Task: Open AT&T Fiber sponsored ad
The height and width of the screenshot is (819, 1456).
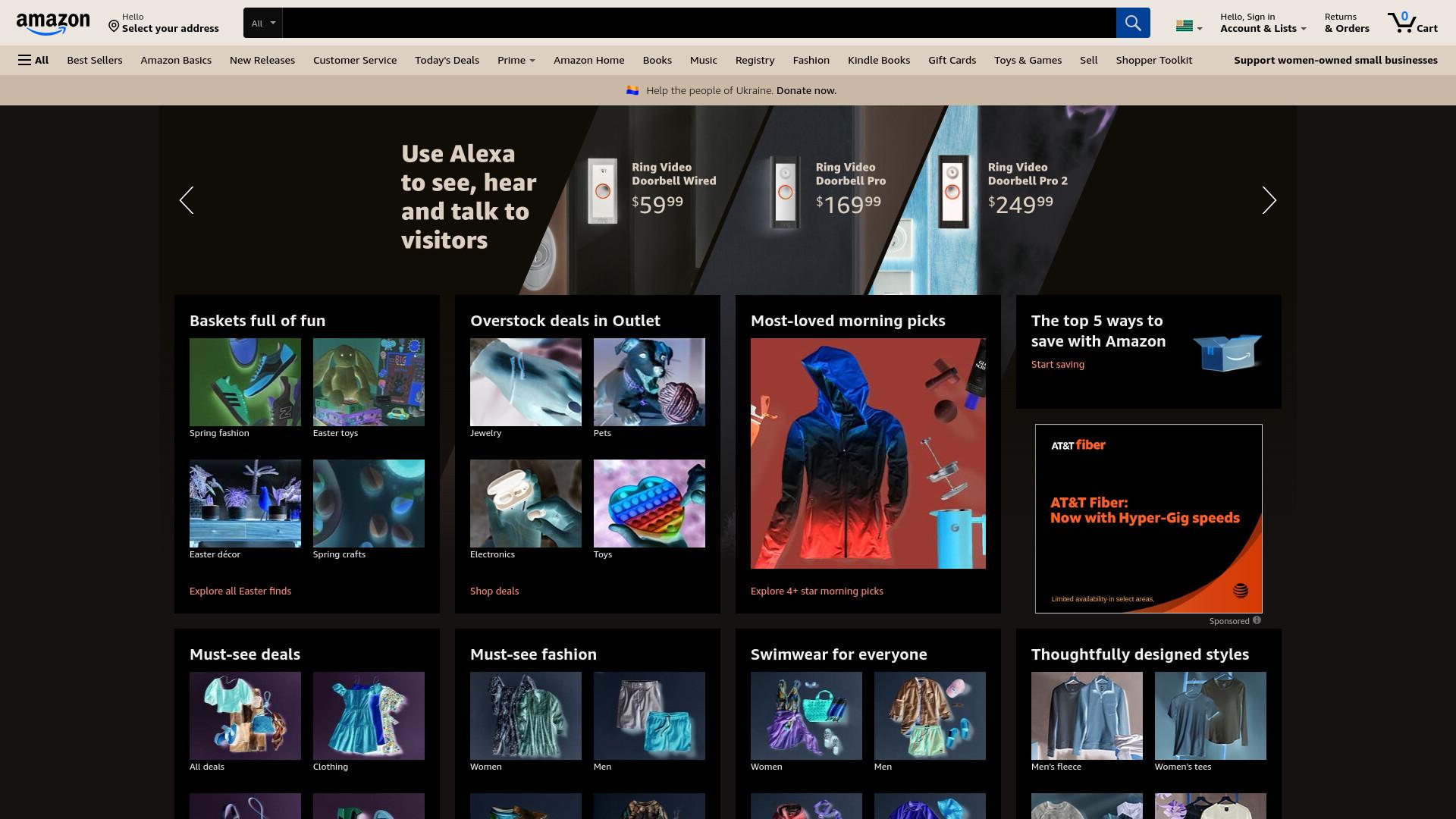Action: tap(1149, 519)
